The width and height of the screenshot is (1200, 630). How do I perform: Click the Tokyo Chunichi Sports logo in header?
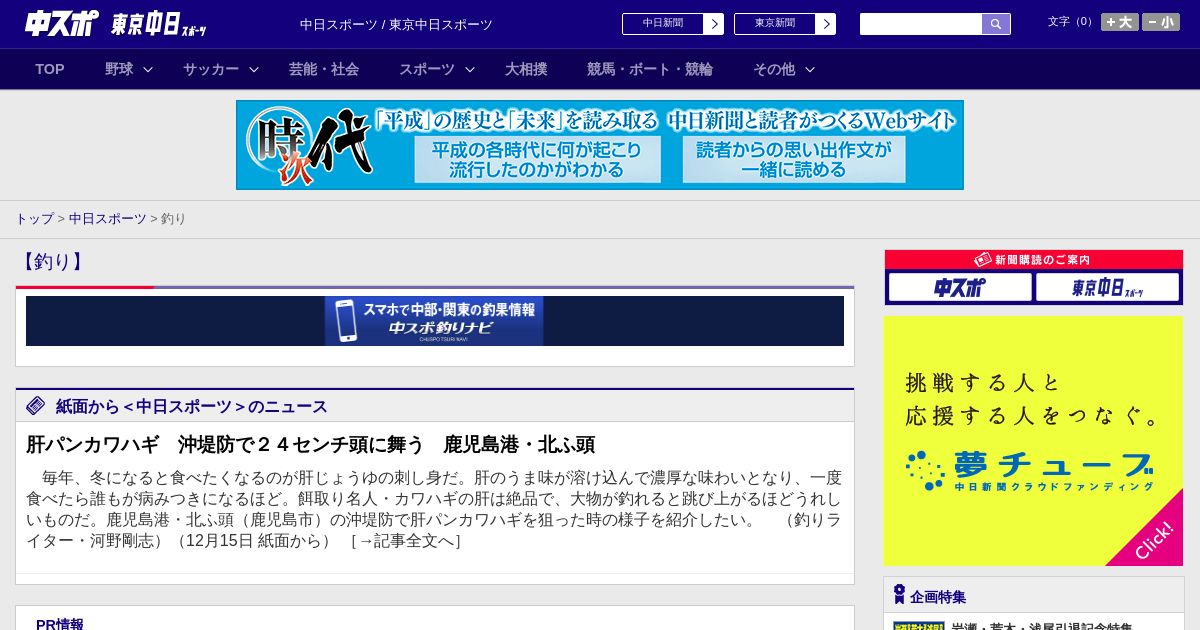pyautogui.click(x=159, y=24)
